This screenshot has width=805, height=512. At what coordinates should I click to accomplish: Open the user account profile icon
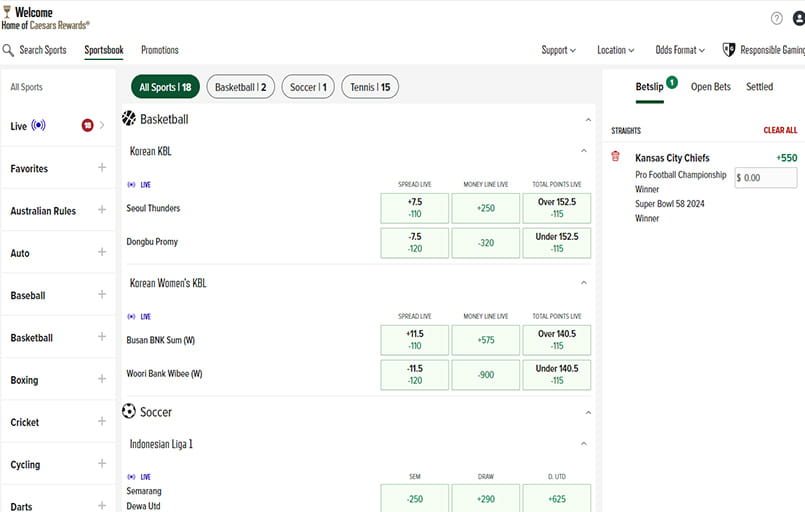coord(799,18)
